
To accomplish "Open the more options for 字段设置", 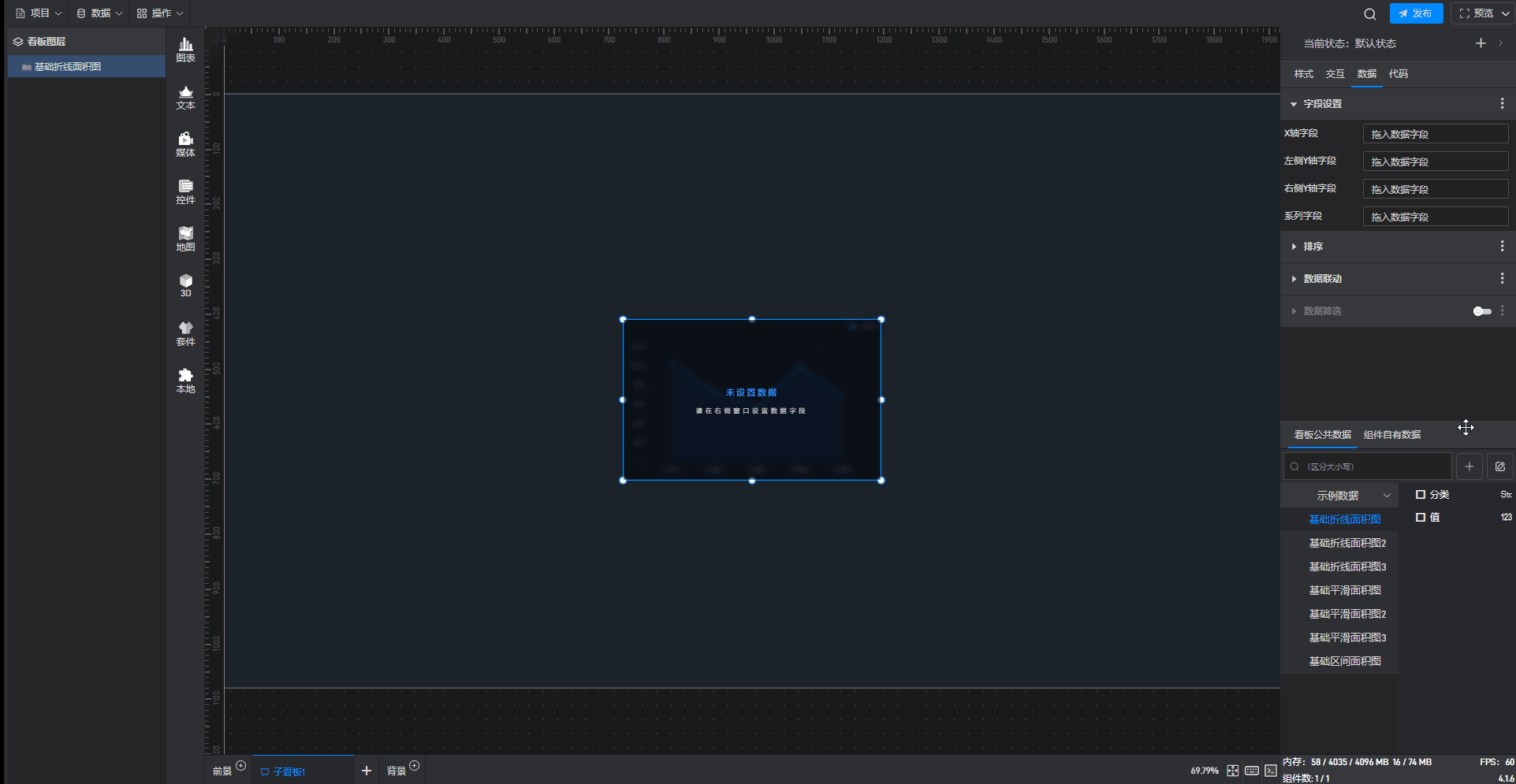I will (x=1502, y=104).
